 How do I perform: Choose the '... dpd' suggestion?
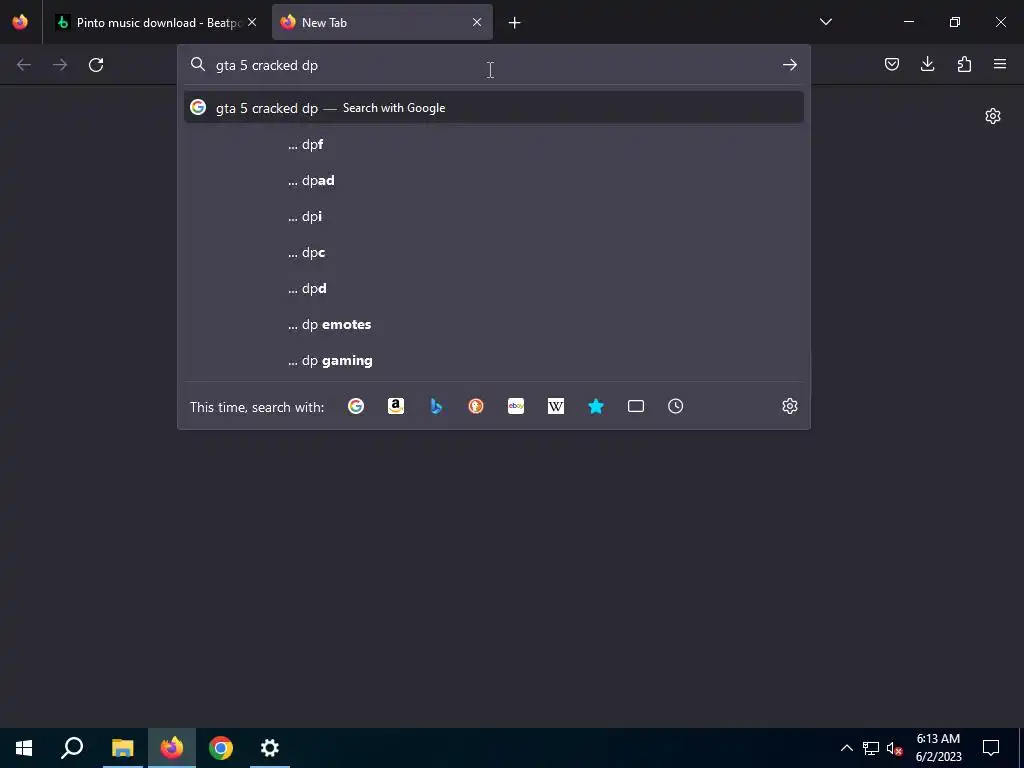(x=494, y=288)
